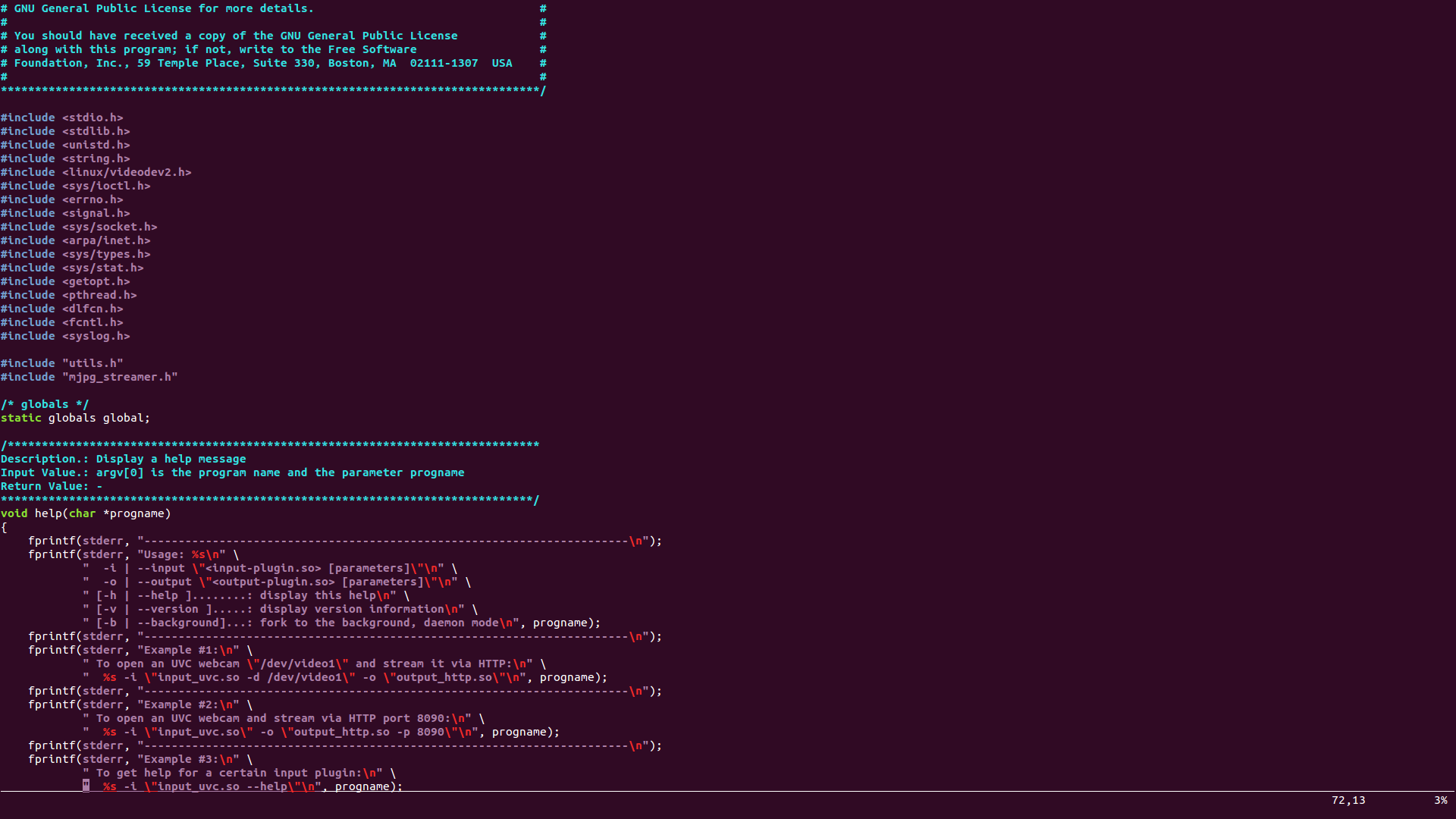
Task: Click the /* globals */ comment
Action: click(45, 404)
